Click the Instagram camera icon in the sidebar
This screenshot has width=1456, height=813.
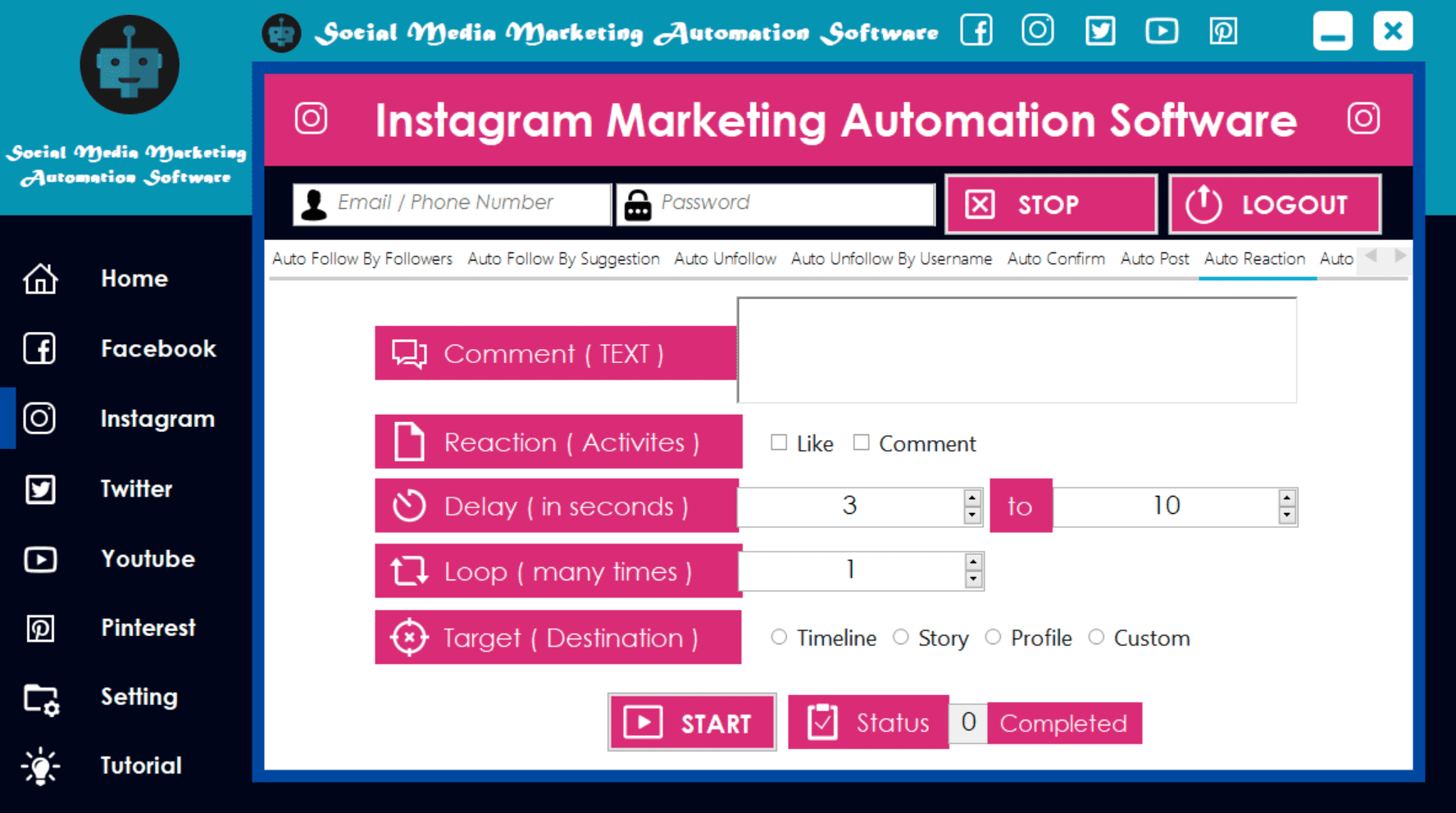(40, 419)
